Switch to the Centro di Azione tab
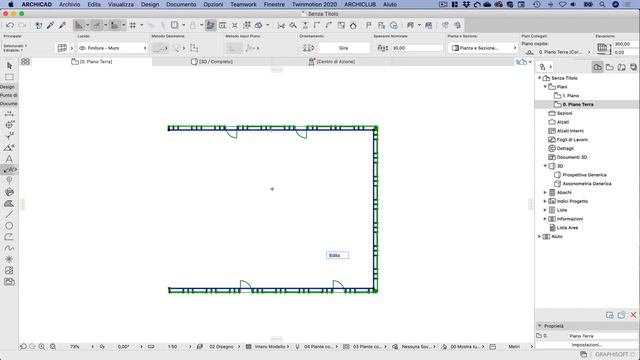The width and height of the screenshot is (640, 360). point(331,62)
